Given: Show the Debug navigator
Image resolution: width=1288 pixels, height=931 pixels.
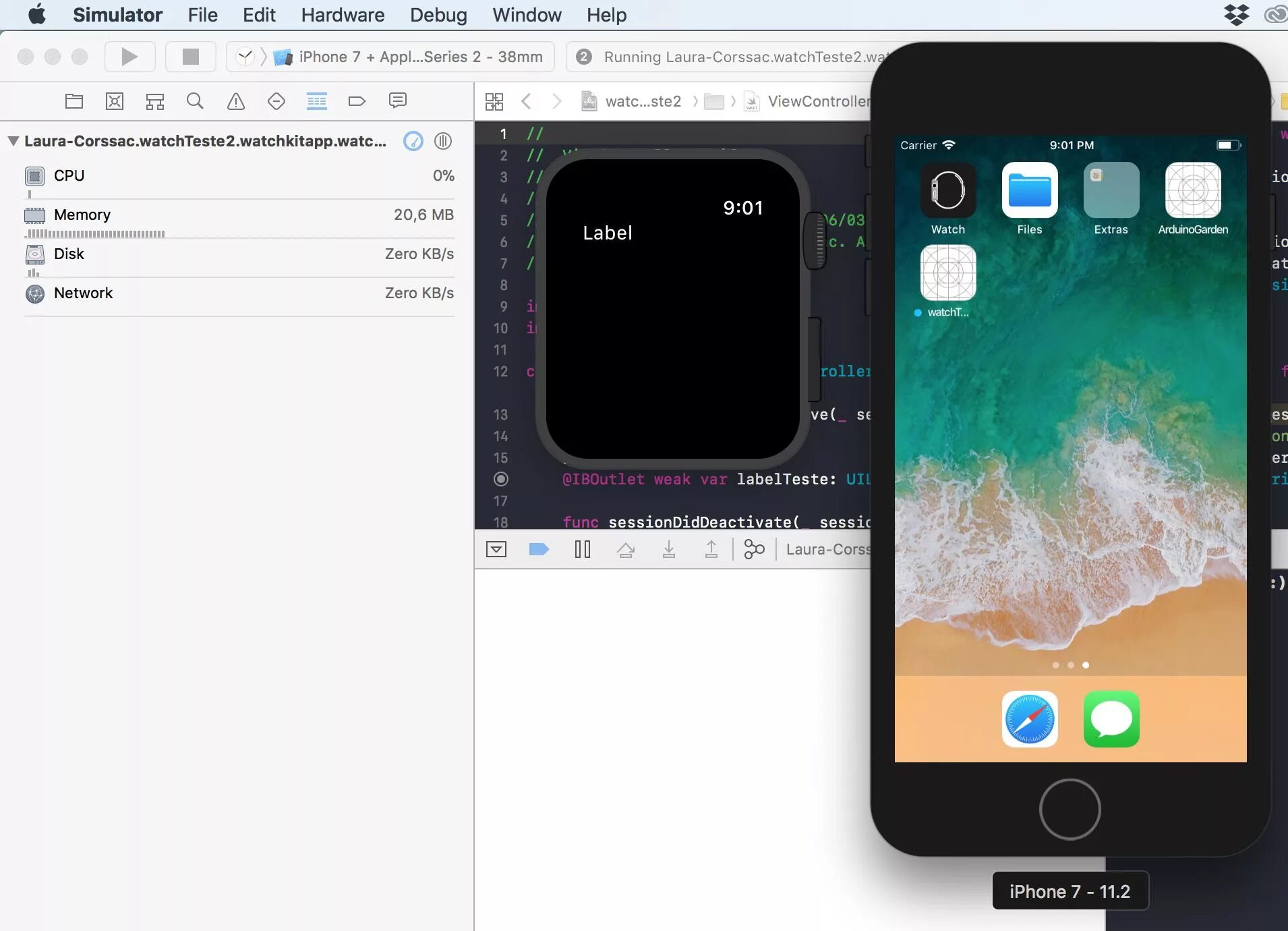Looking at the screenshot, I should (317, 101).
